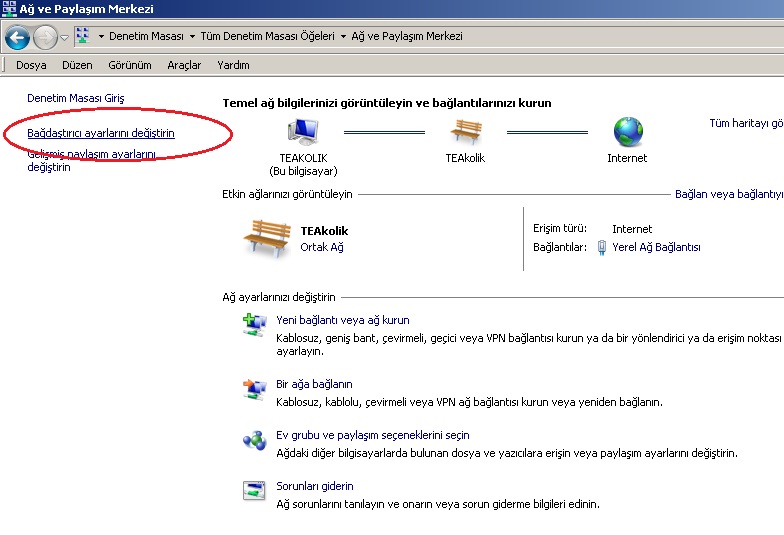Click the homegroup spheres icon

[x=254, y=440]
